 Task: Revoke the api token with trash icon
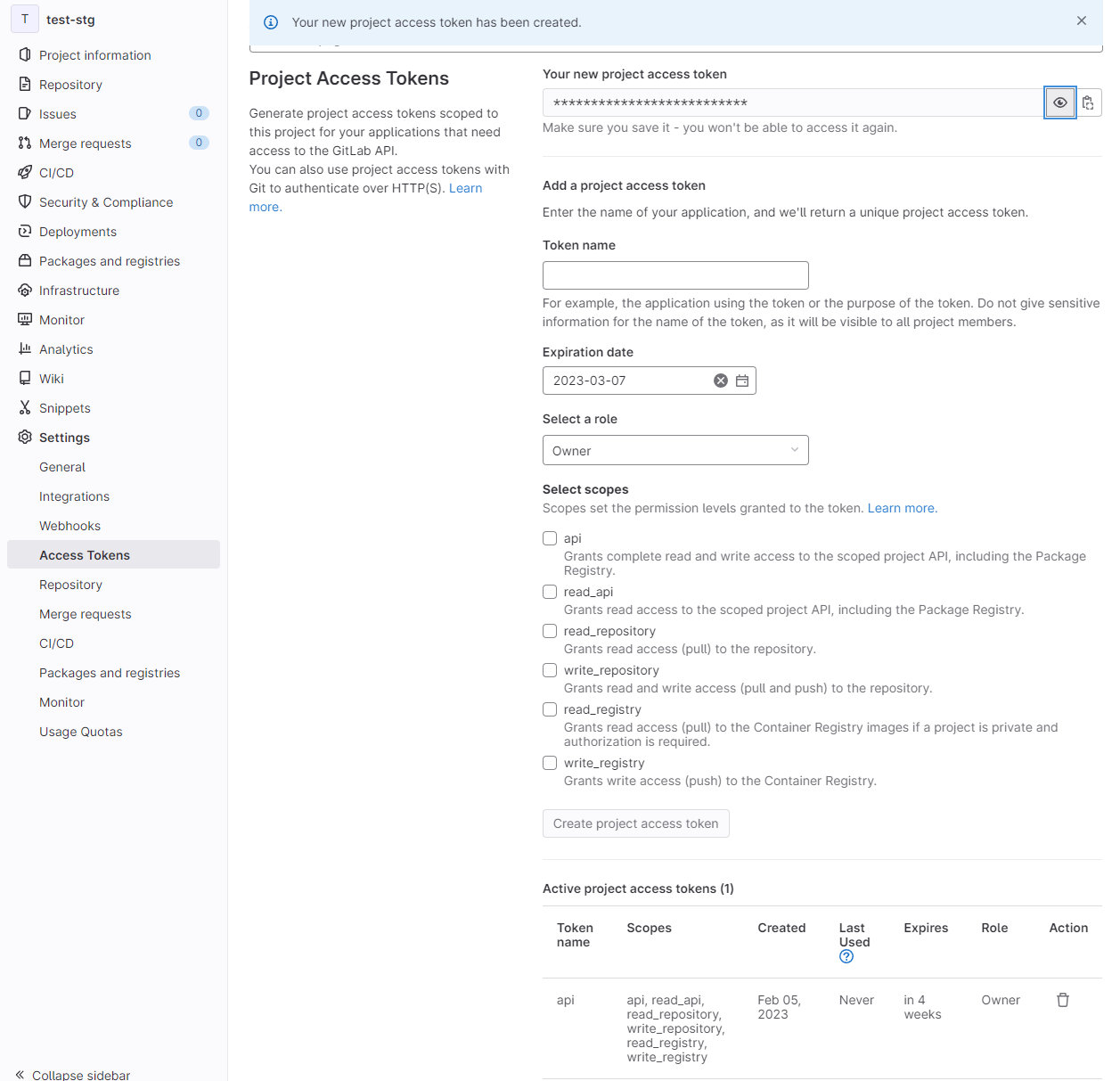(x=1063, y=1000)
